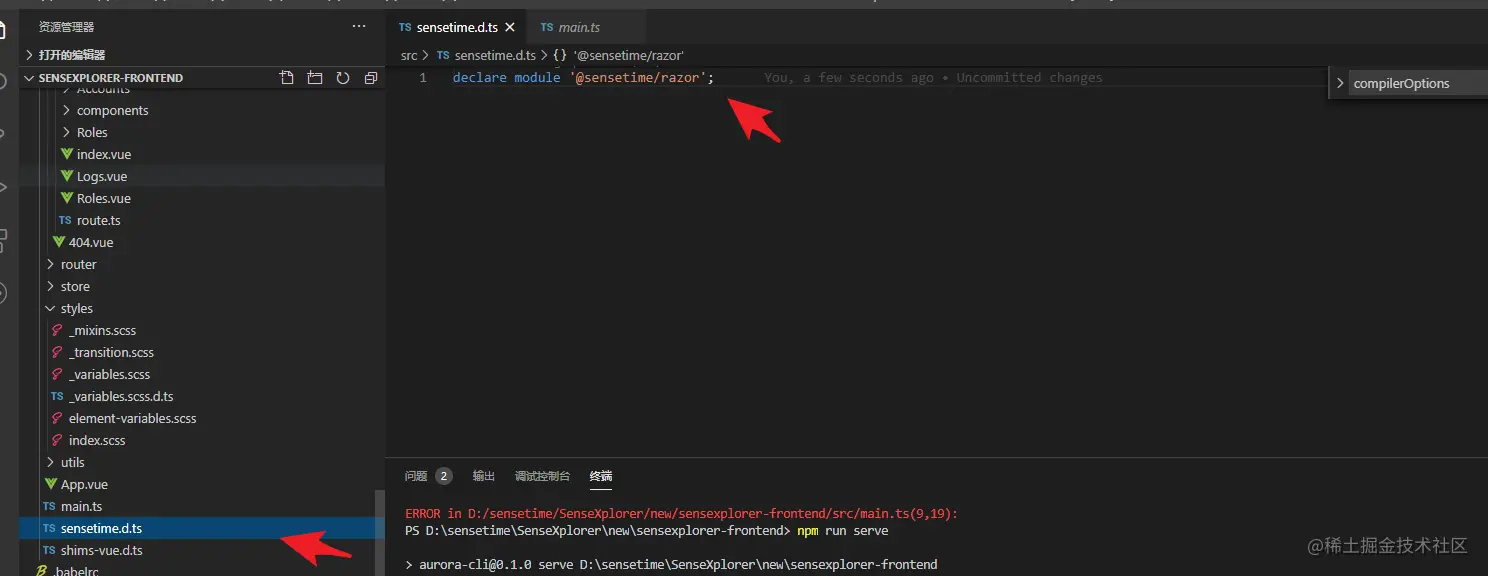Refresh the explorer file tree
The height and width of the screenshot is (576, 1488).
[343, 78]
